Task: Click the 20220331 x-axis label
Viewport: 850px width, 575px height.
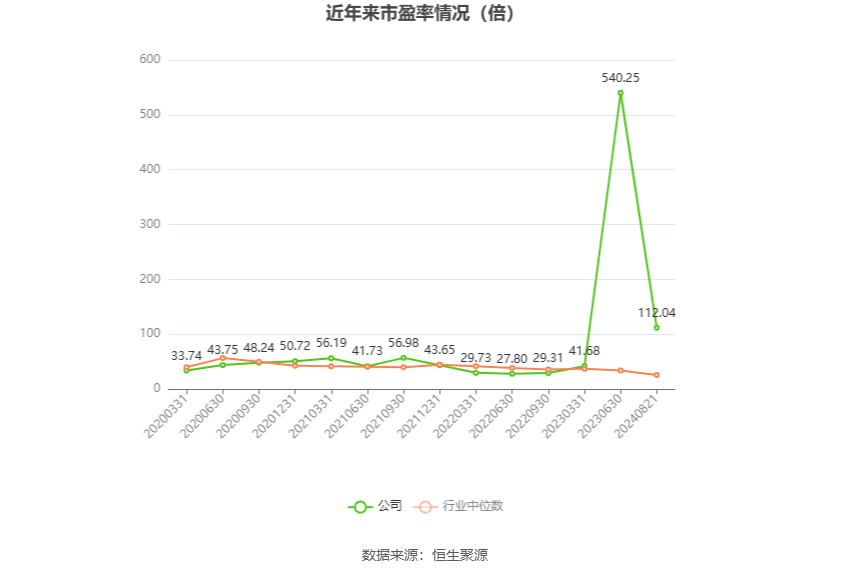Action: coord(456,416)
